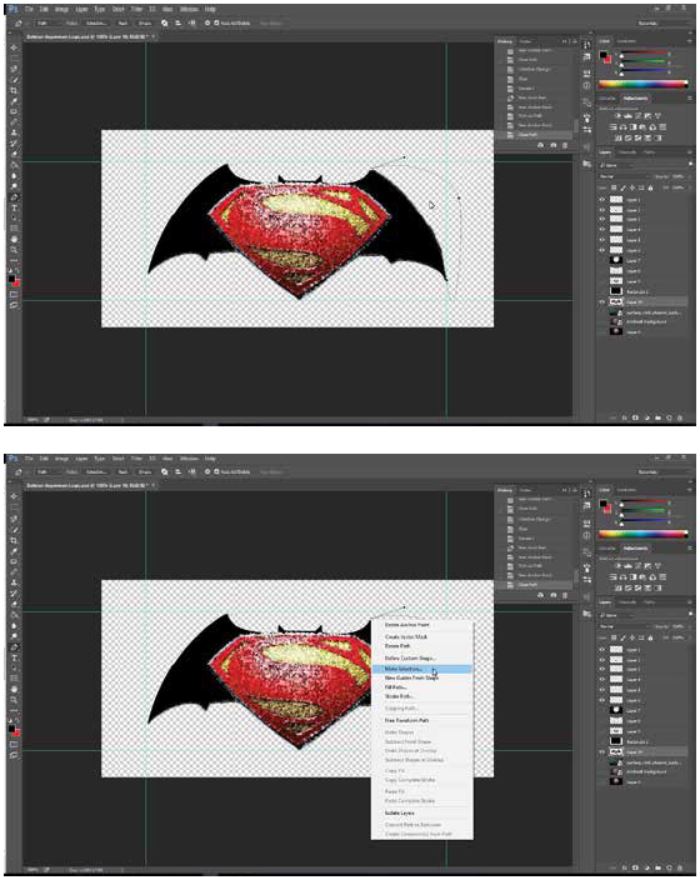Select Layer 7 thumbnail in upper Layers panel

point(616,261)
